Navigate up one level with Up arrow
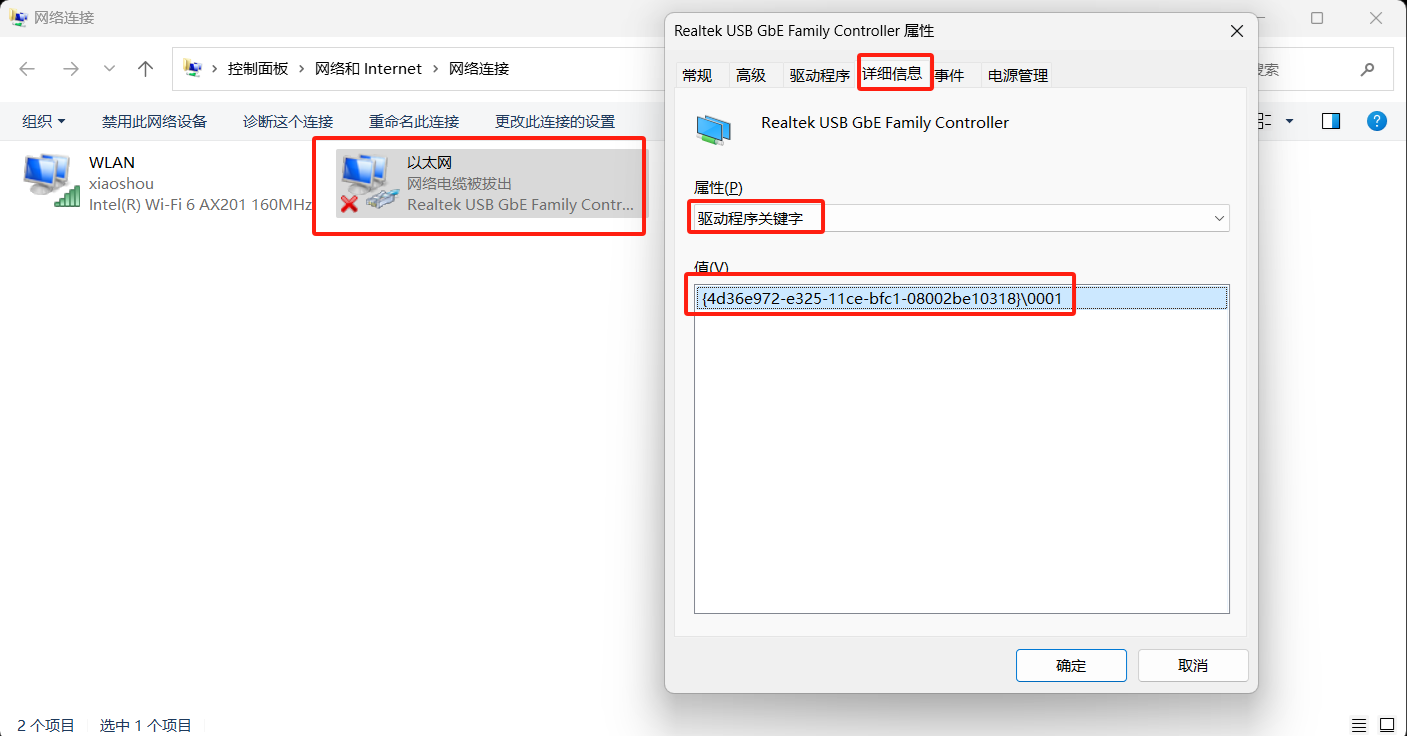The width and height of the screenshot is (1407, 736). [146, 69]
